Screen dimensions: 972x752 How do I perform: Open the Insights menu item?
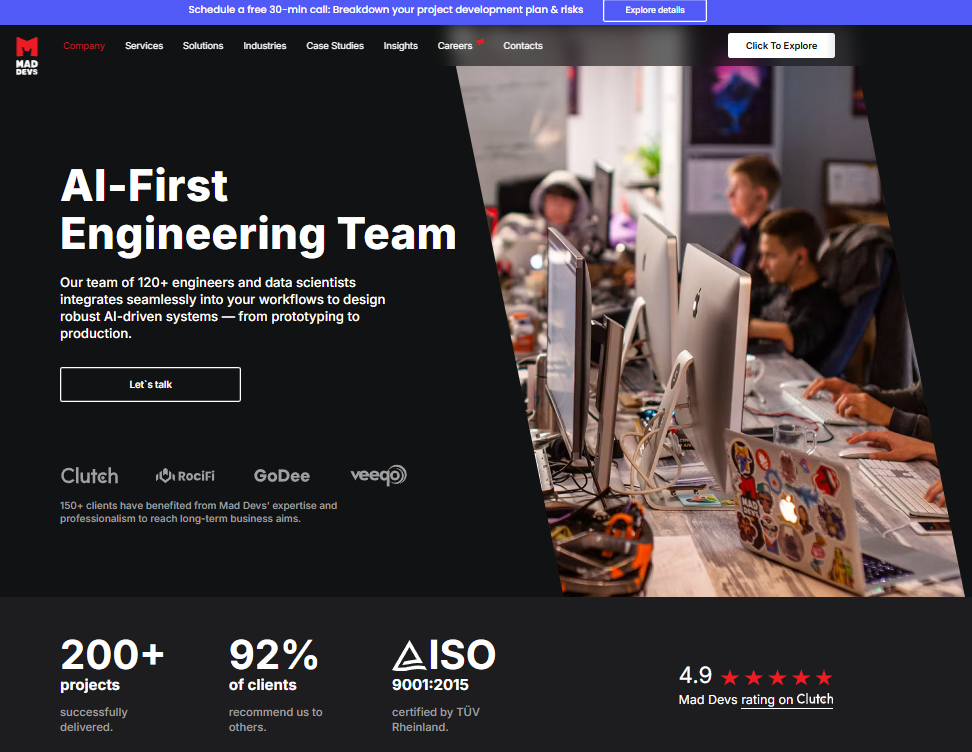[x=401, y=46]
